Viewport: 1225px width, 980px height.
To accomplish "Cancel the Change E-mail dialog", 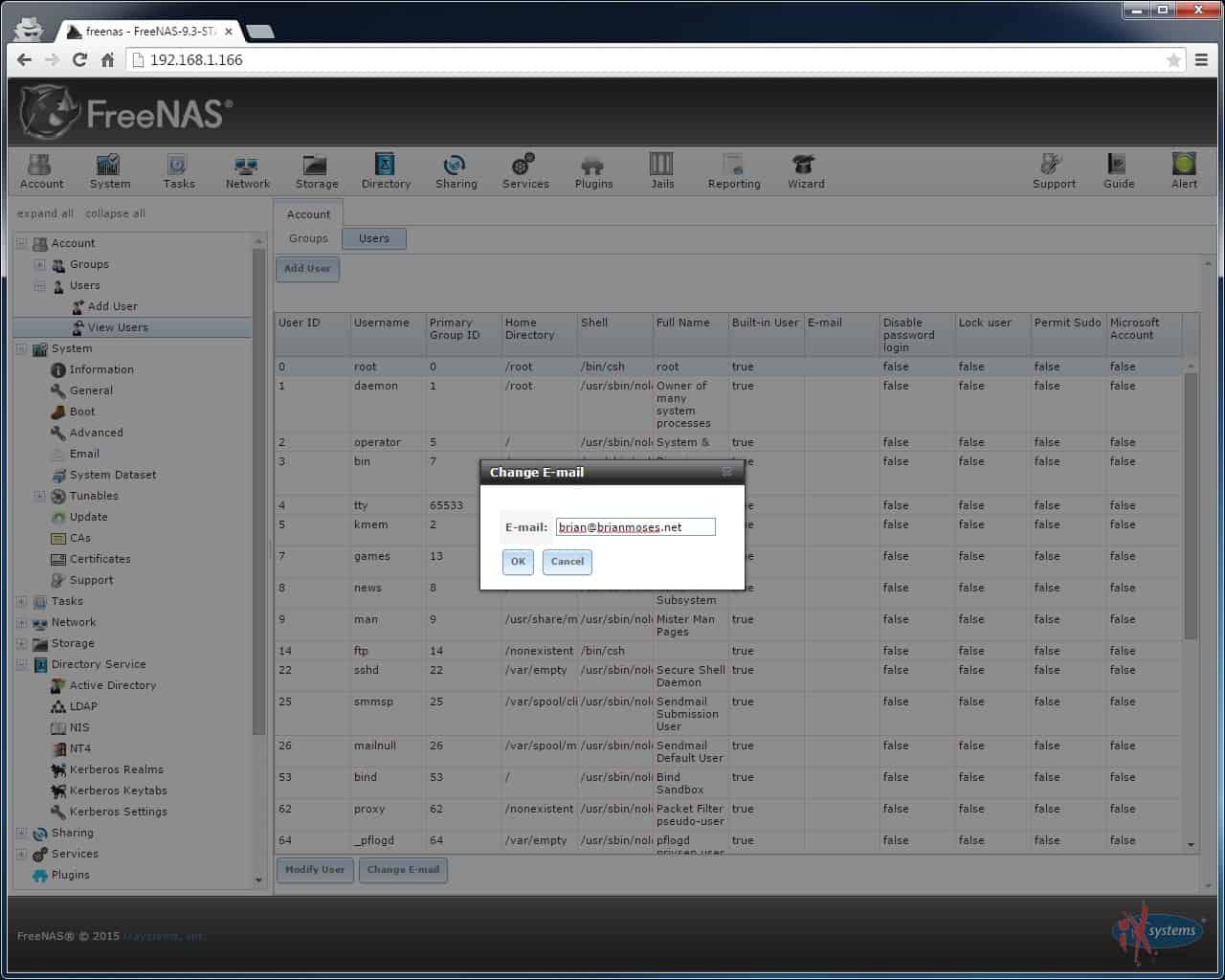I will pyautogui.click(x=568, y=562).
